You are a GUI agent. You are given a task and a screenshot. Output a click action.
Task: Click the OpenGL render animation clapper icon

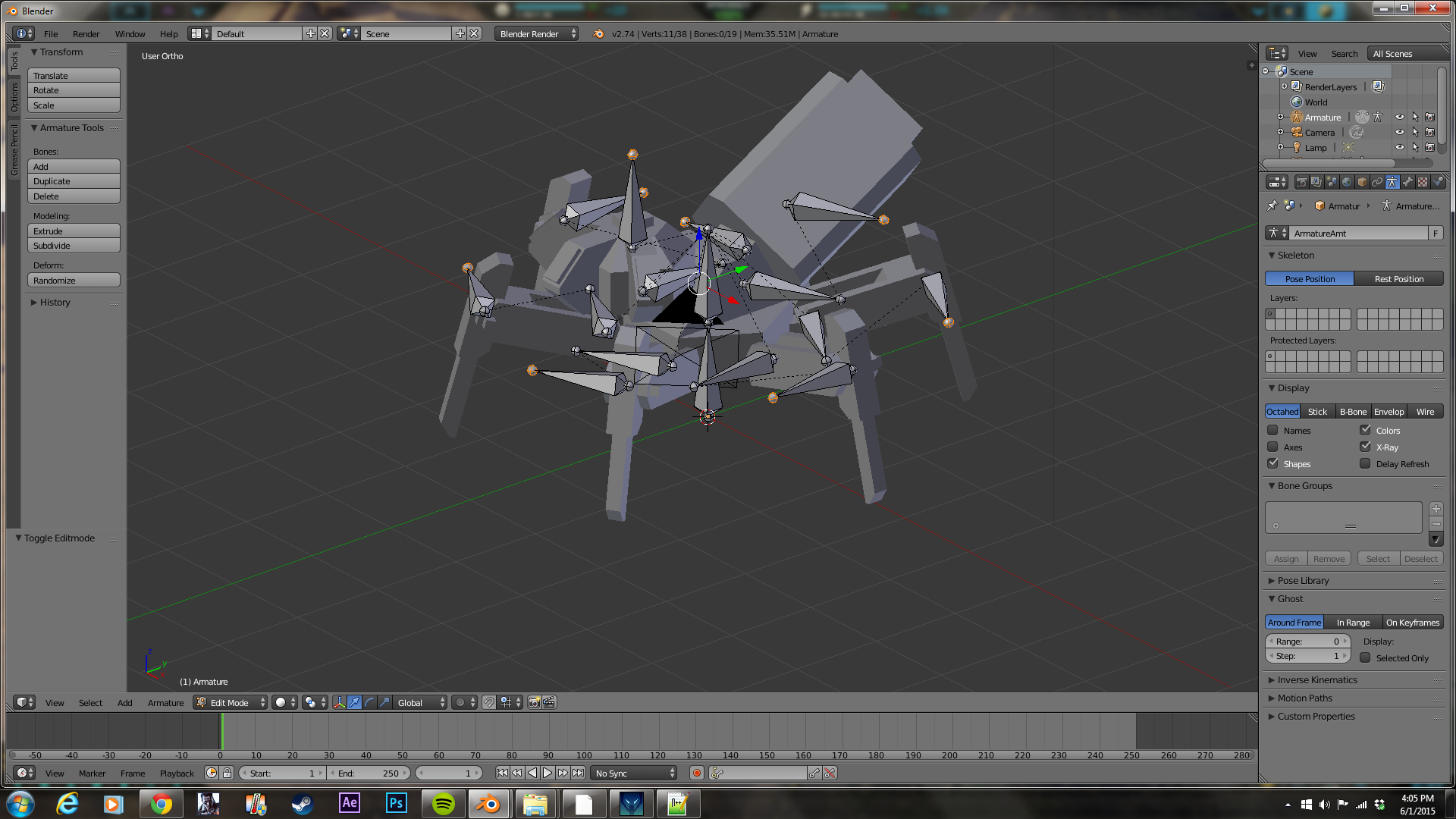click(x=549, y=702)
